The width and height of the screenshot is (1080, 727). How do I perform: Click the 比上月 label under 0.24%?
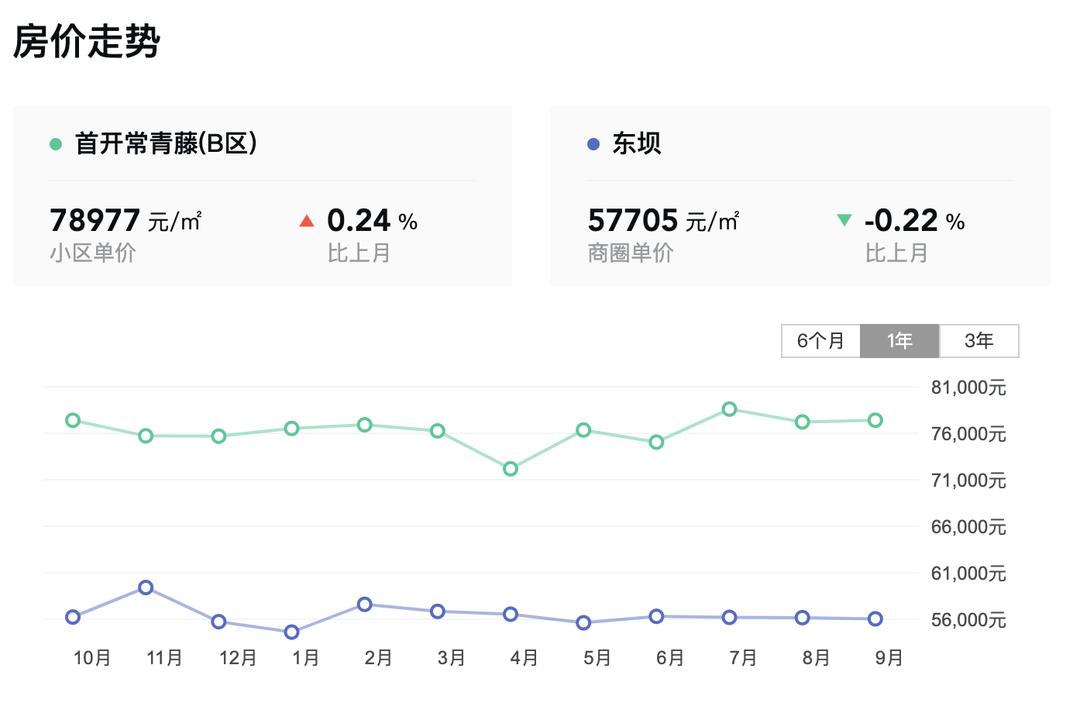click(360, 254)
